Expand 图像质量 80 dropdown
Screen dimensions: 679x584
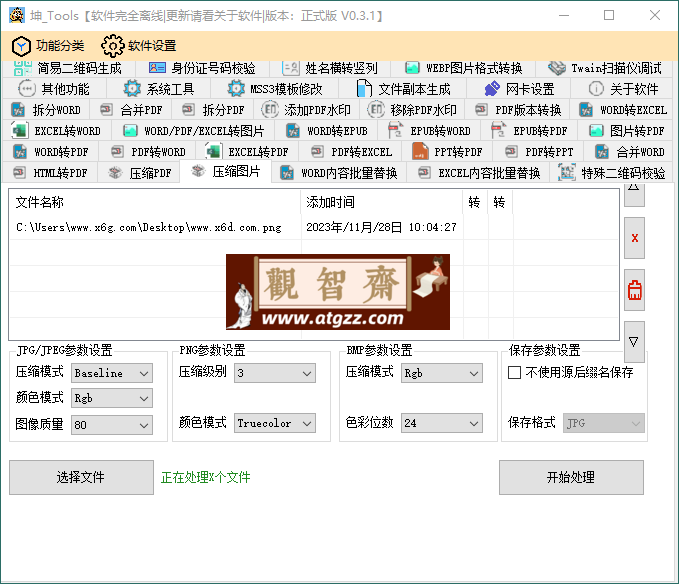pos(112,425)
